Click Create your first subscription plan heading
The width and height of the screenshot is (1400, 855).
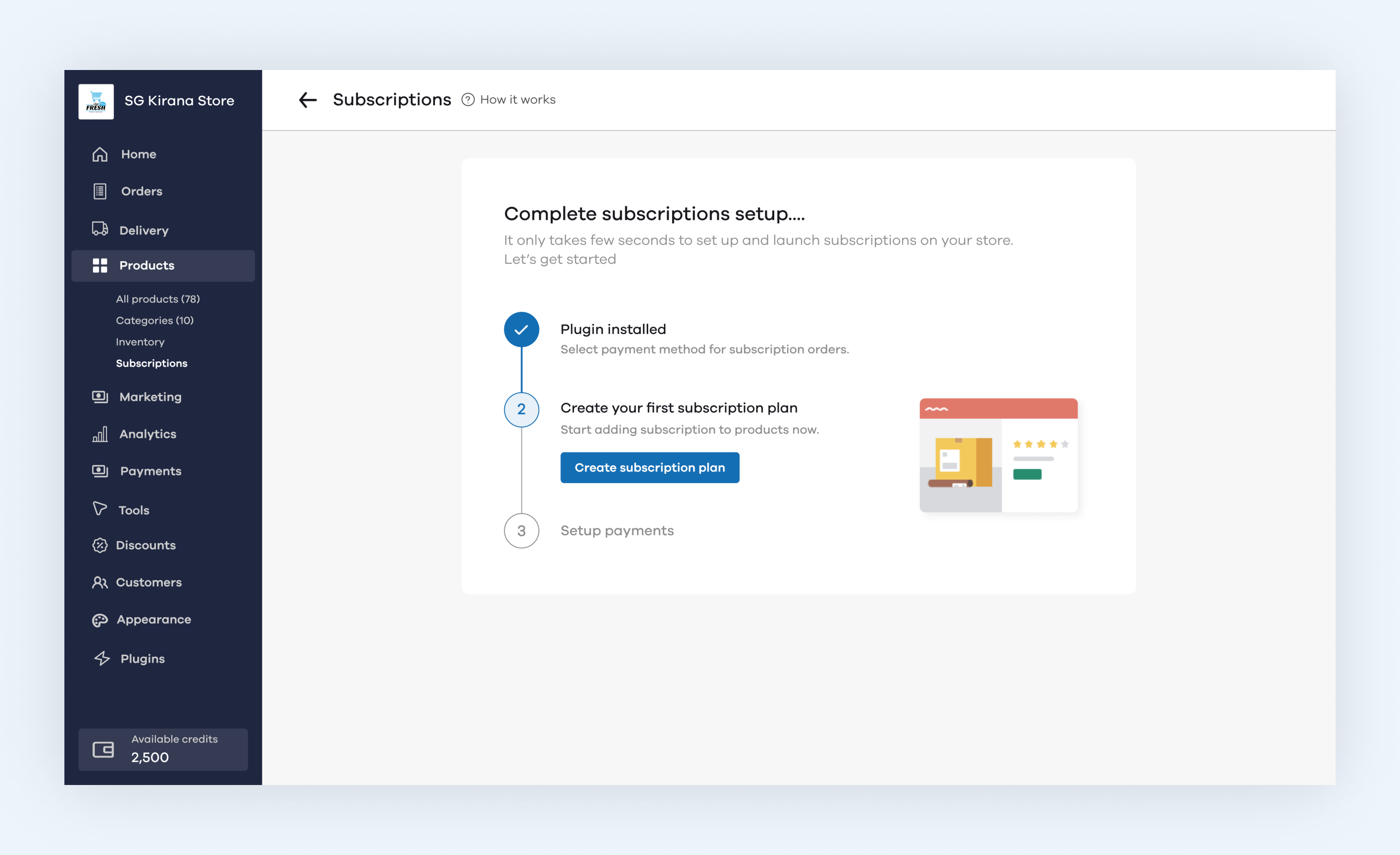pyautogui.click(x=679, y=408)
